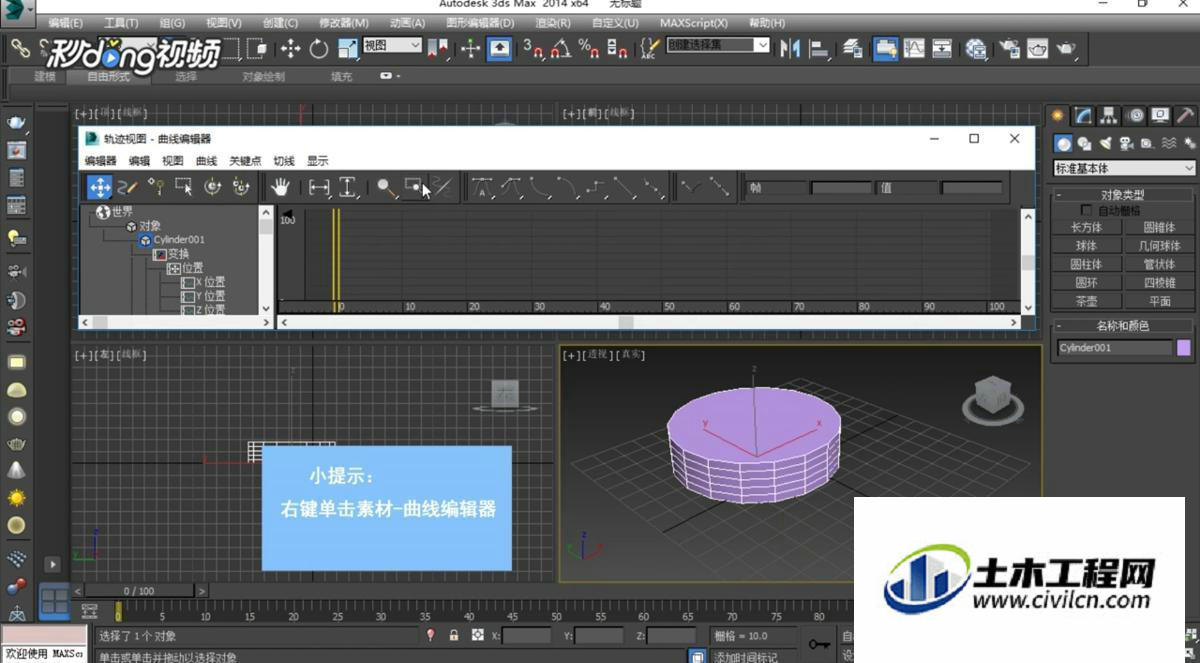Select the Draw Curves pencil tool

coord(127,187)
